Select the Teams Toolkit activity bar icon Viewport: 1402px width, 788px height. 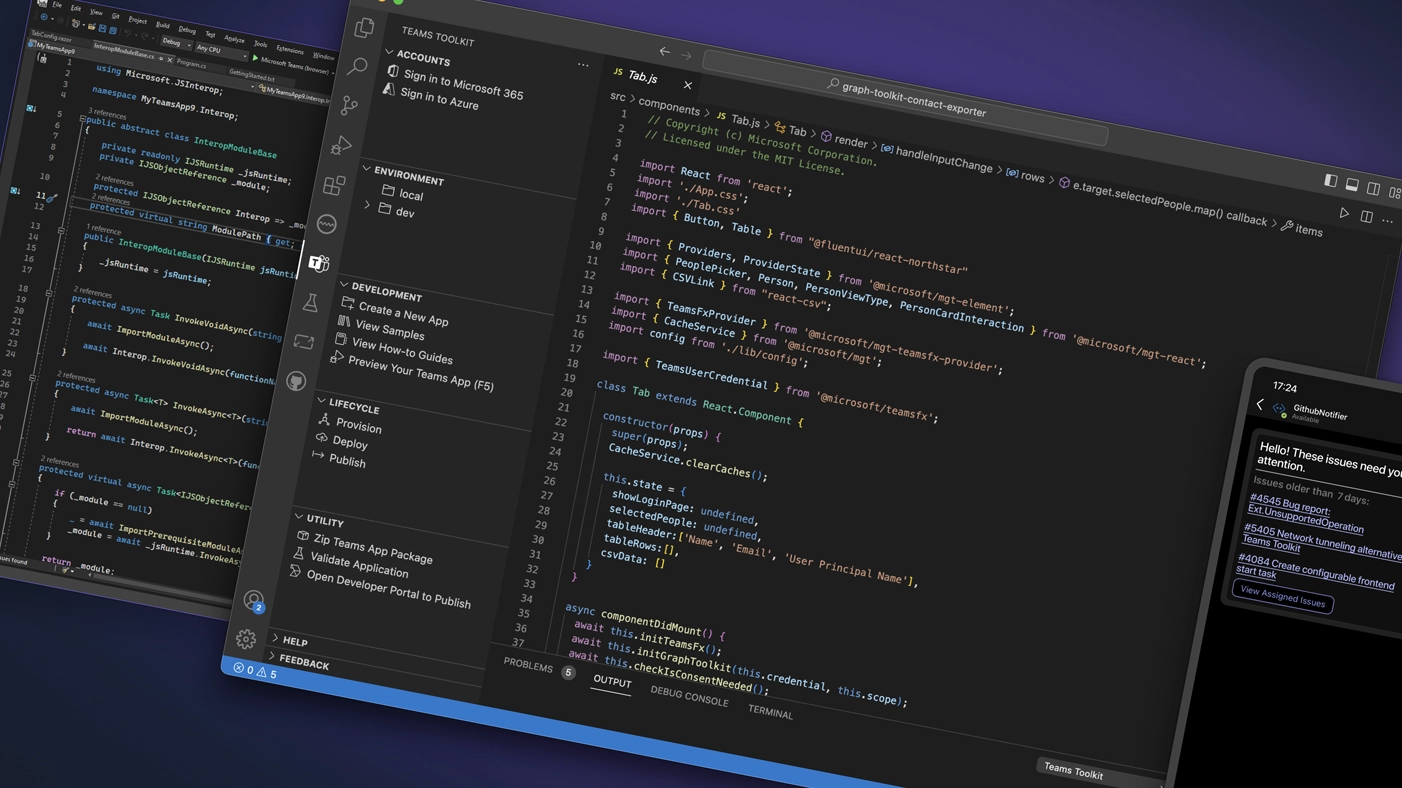pyautogui.click(x=319, y=263)
